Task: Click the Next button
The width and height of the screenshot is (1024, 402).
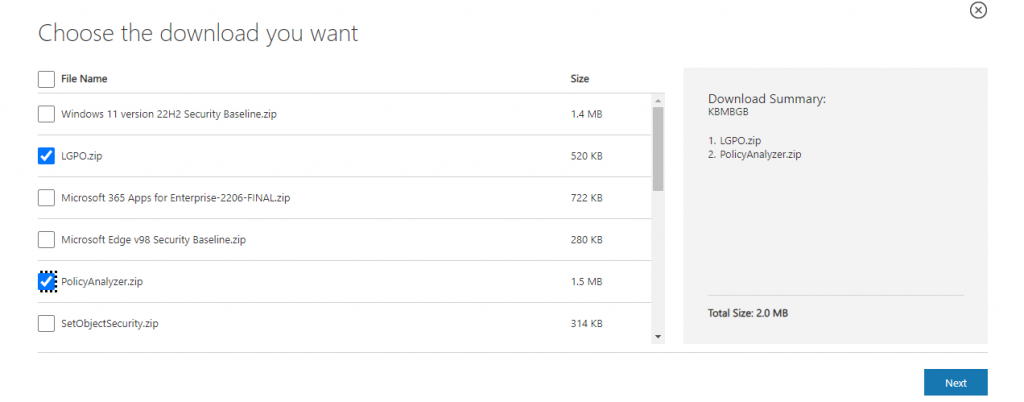Action: click(955, 383)
